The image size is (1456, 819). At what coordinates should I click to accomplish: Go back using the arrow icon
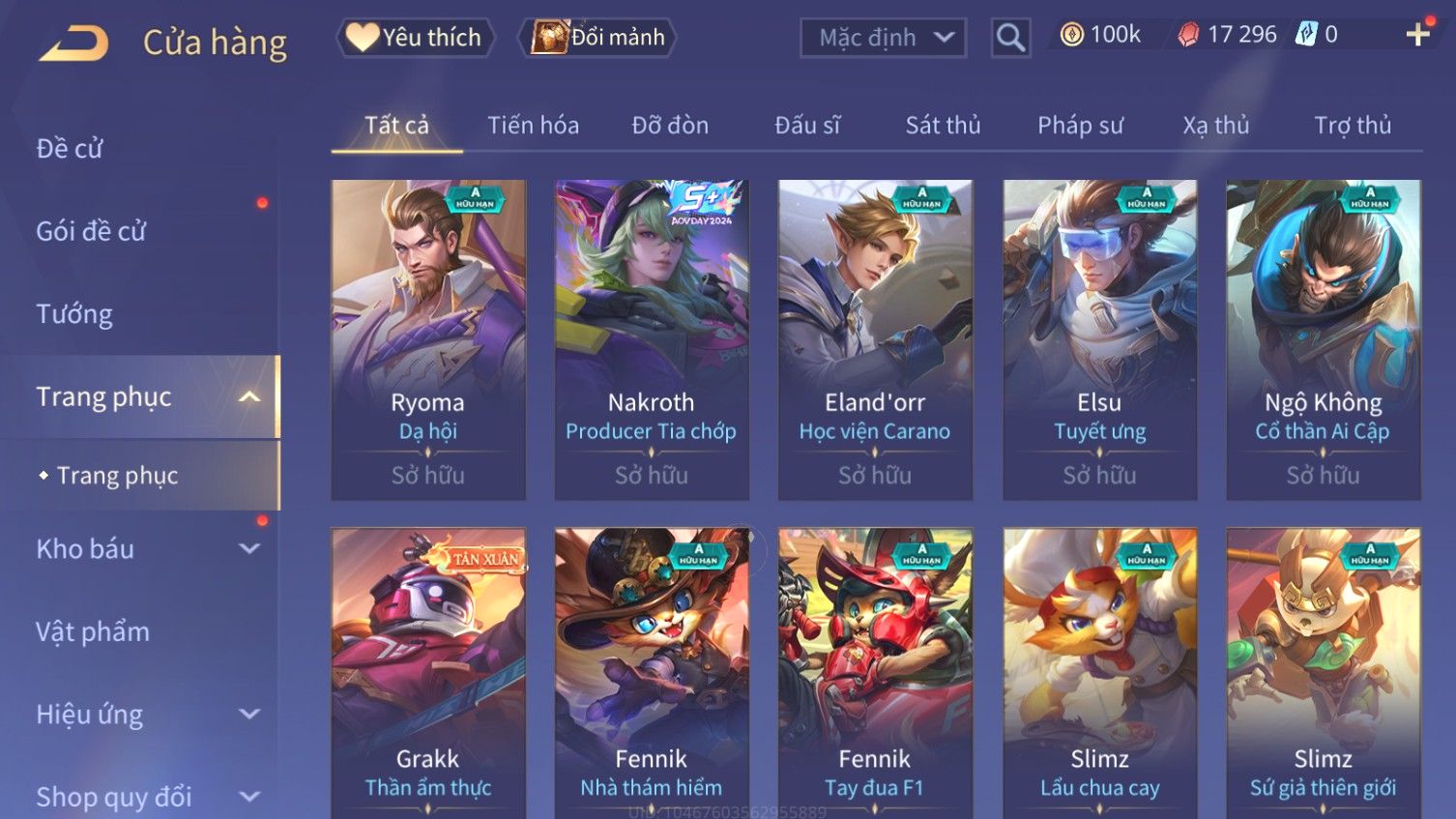click(73, 43)
